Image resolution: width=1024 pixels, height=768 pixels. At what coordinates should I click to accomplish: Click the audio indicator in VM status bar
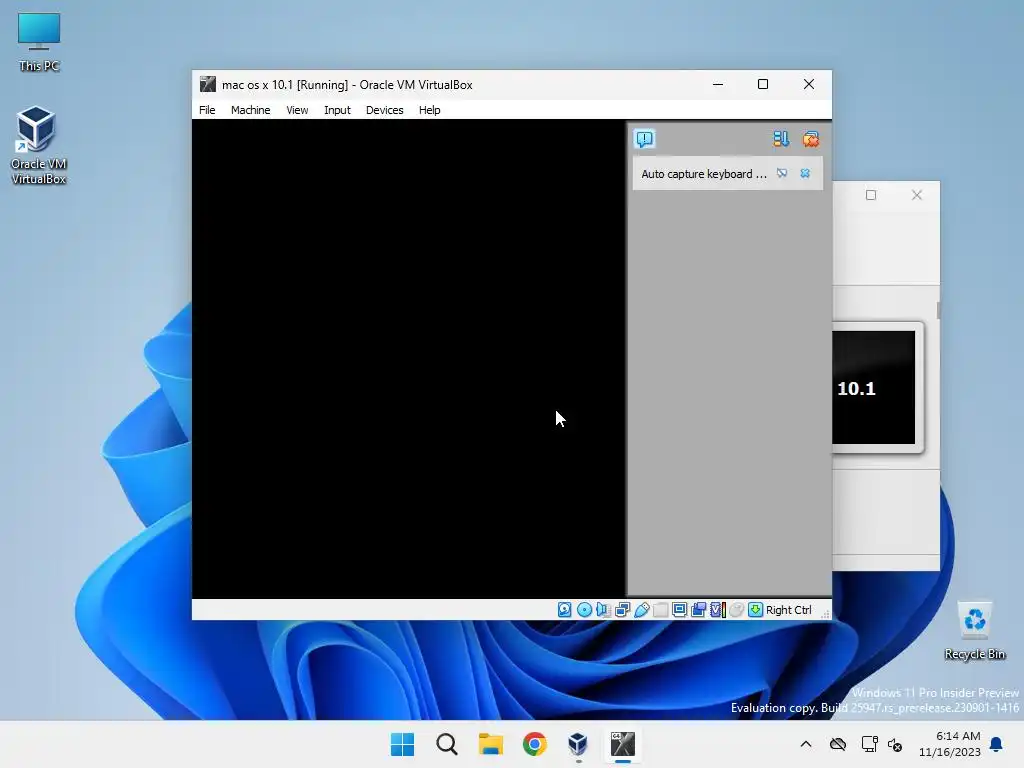pos(603,610)
